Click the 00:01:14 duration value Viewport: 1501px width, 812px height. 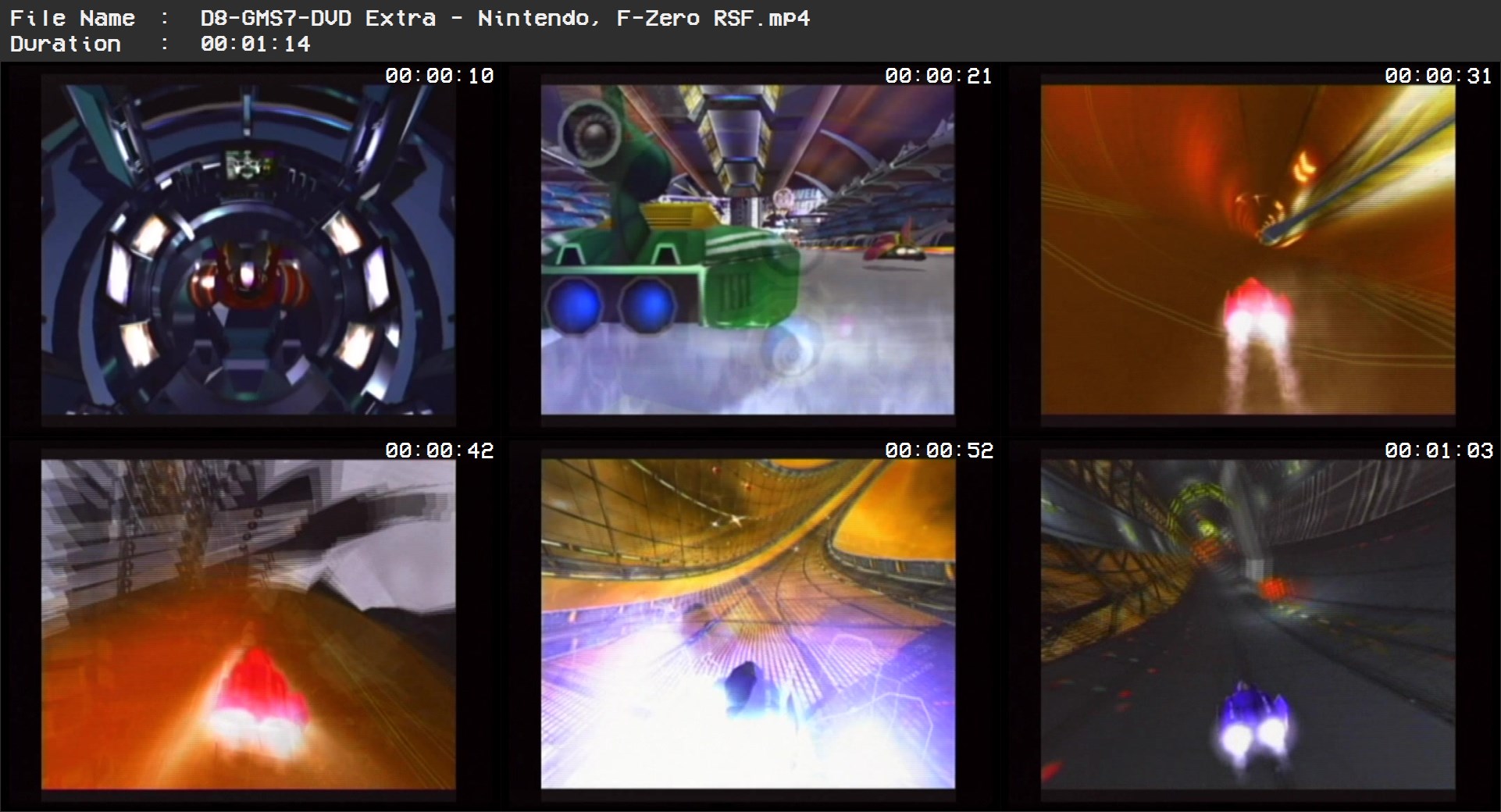(255, 44)
